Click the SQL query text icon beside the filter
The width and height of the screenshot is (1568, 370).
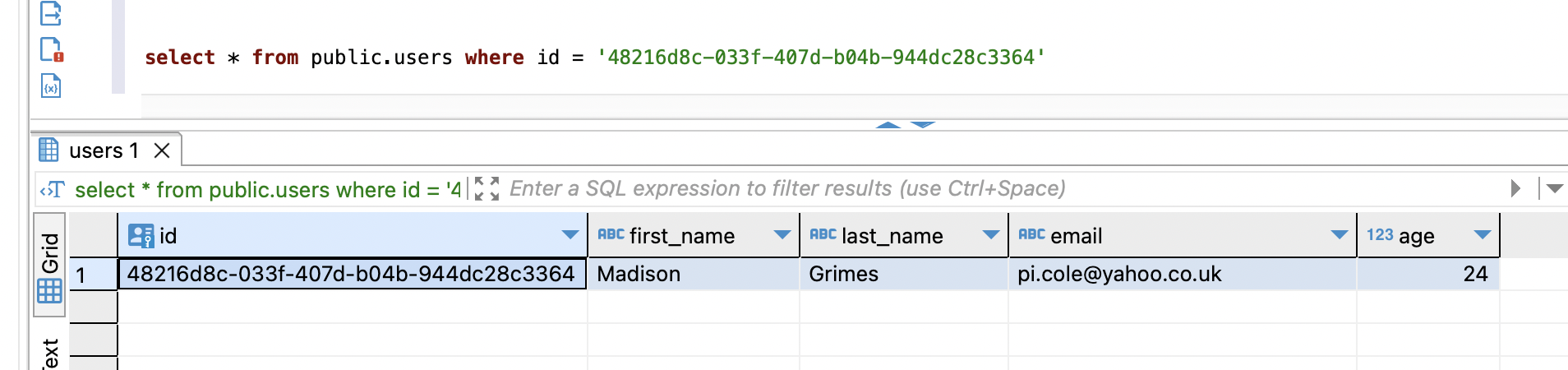click(53, 190)
